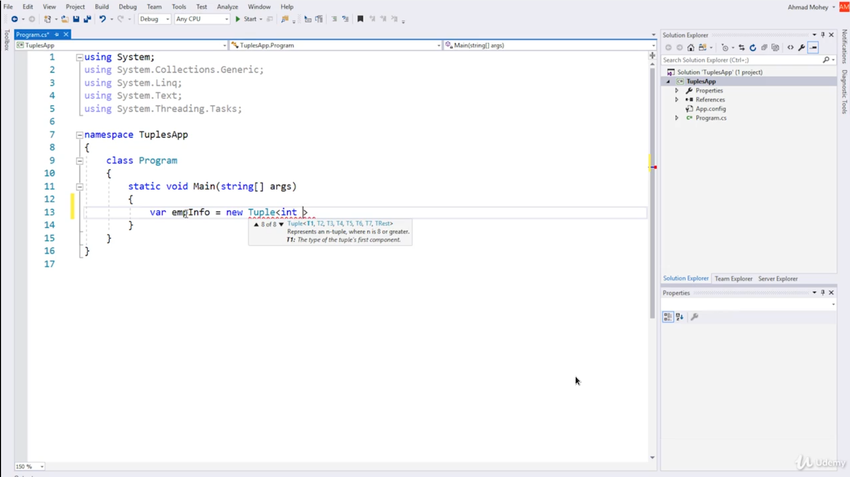Image resolution: width=850 pixels, height=477 pixels.
Task: Open the Debug menu
Action: point(128,7)
